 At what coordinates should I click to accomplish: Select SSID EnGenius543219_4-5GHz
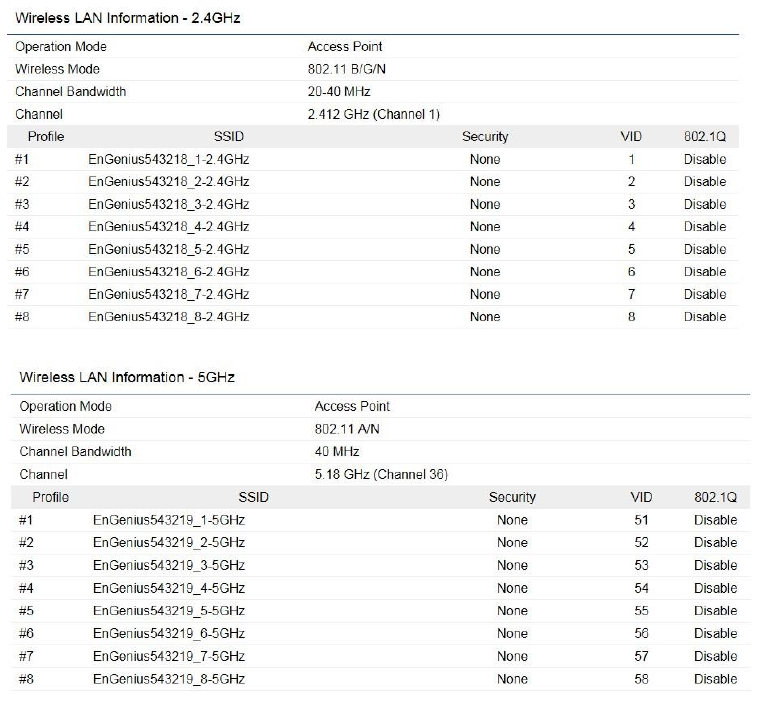[x=169, y=588]
